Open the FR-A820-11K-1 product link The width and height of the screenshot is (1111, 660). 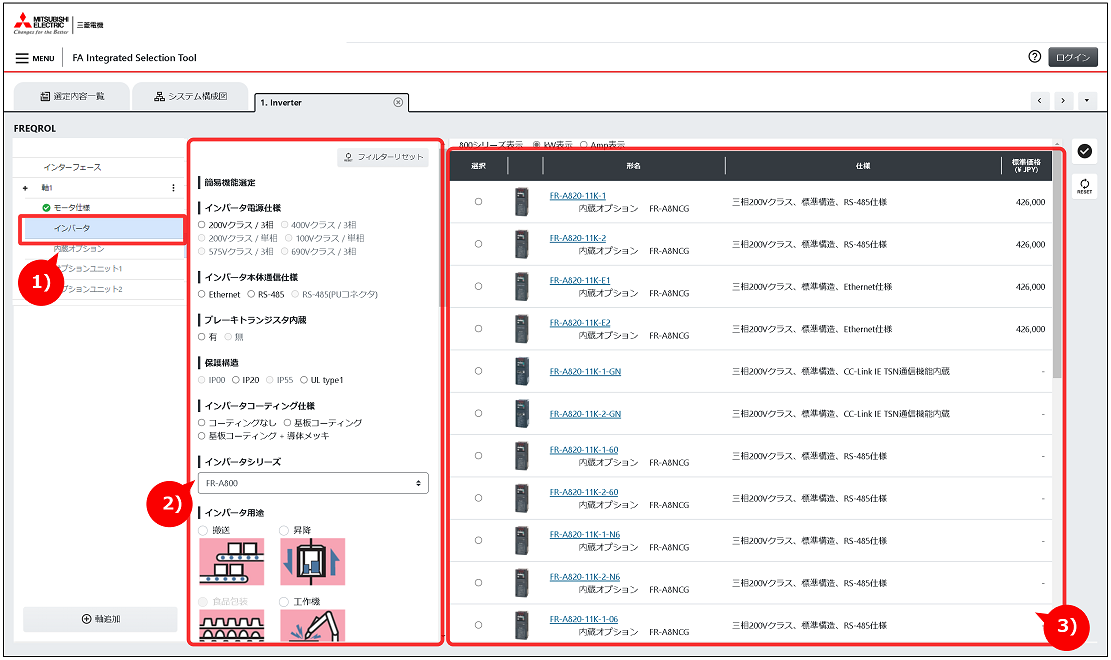577,196
